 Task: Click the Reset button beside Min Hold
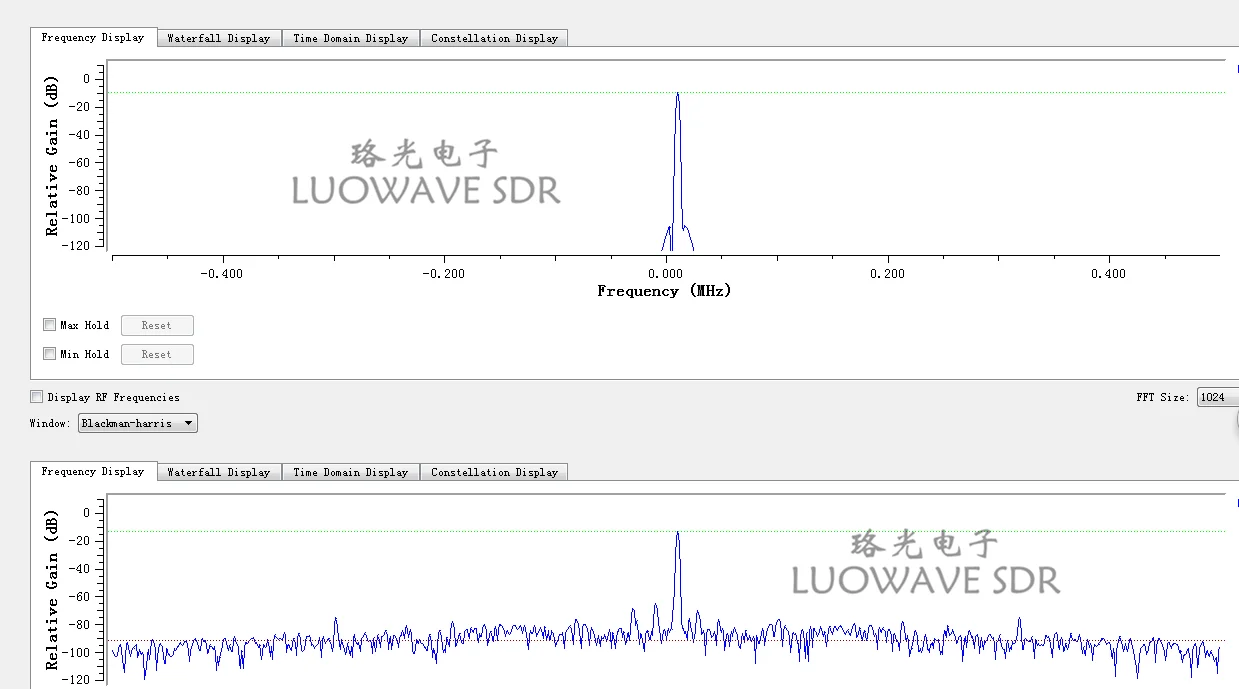tap(157, 354)
